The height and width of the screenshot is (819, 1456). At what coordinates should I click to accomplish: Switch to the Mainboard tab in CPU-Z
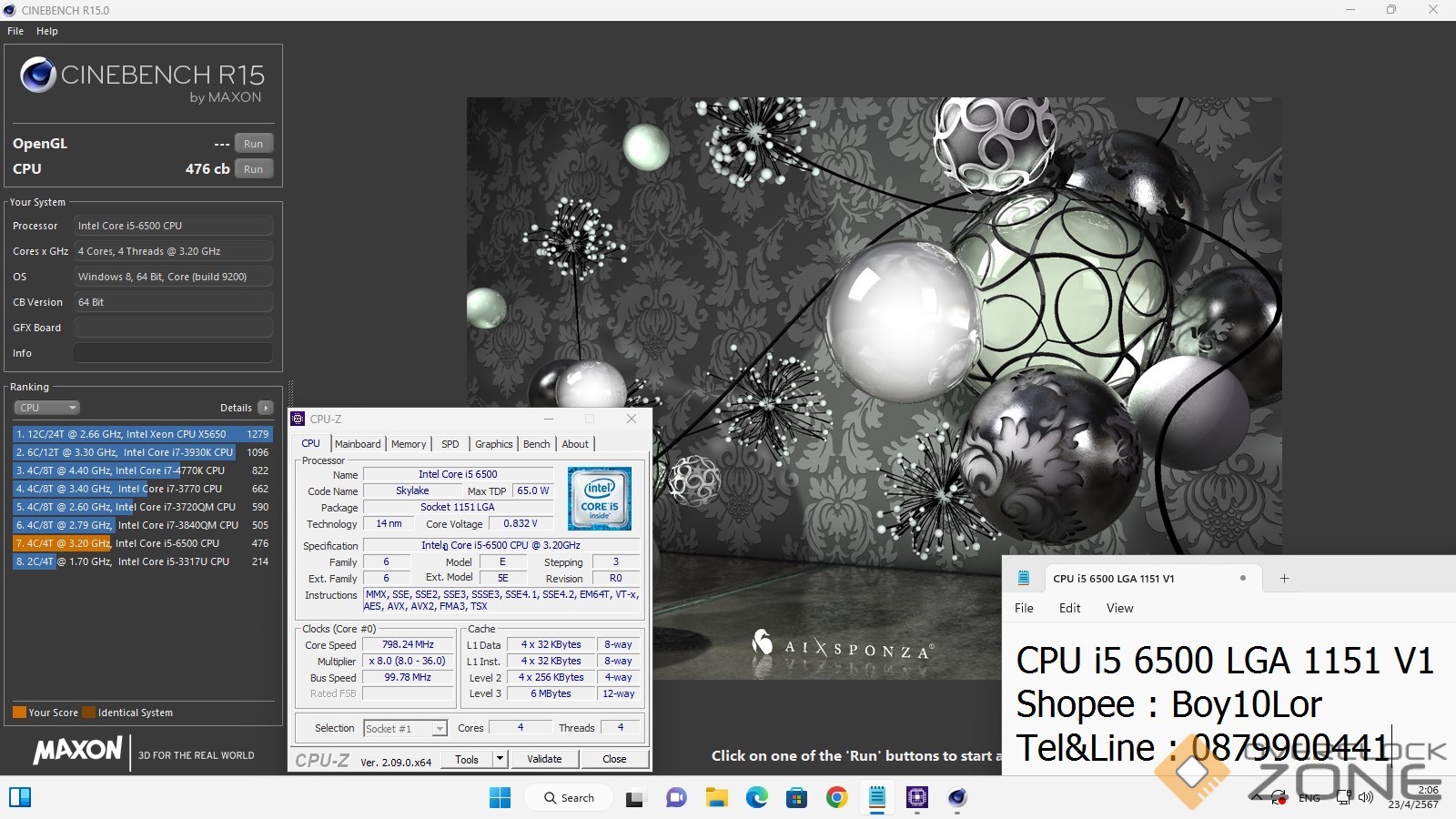point(358,444)
